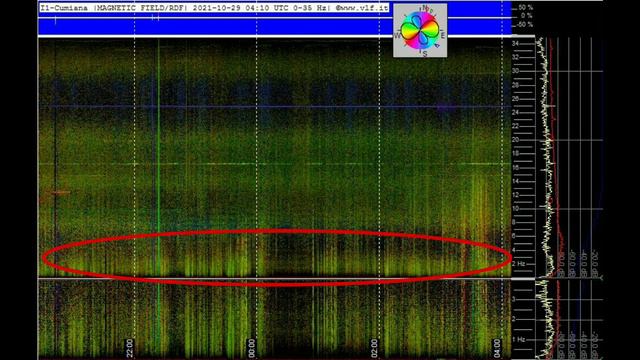Image resolution: width=640 pixels, height=360 pixels.
Task: Click the 30 frequency scale label
Action: tap(516, 71)
